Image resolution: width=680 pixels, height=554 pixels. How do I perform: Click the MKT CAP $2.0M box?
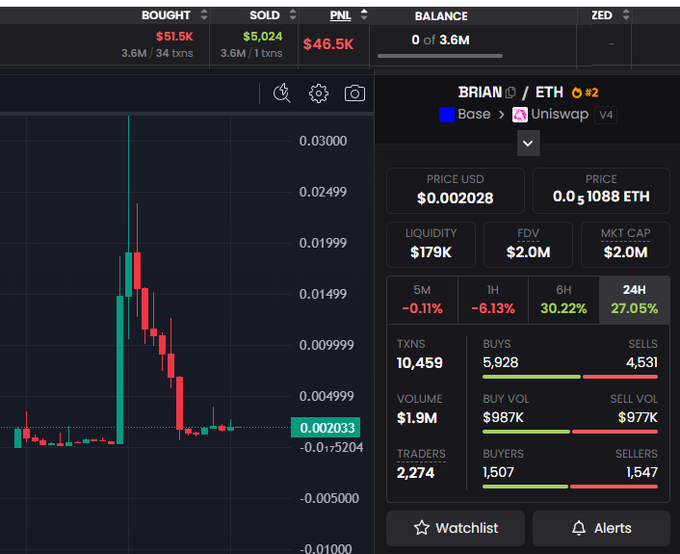(625, 245)
